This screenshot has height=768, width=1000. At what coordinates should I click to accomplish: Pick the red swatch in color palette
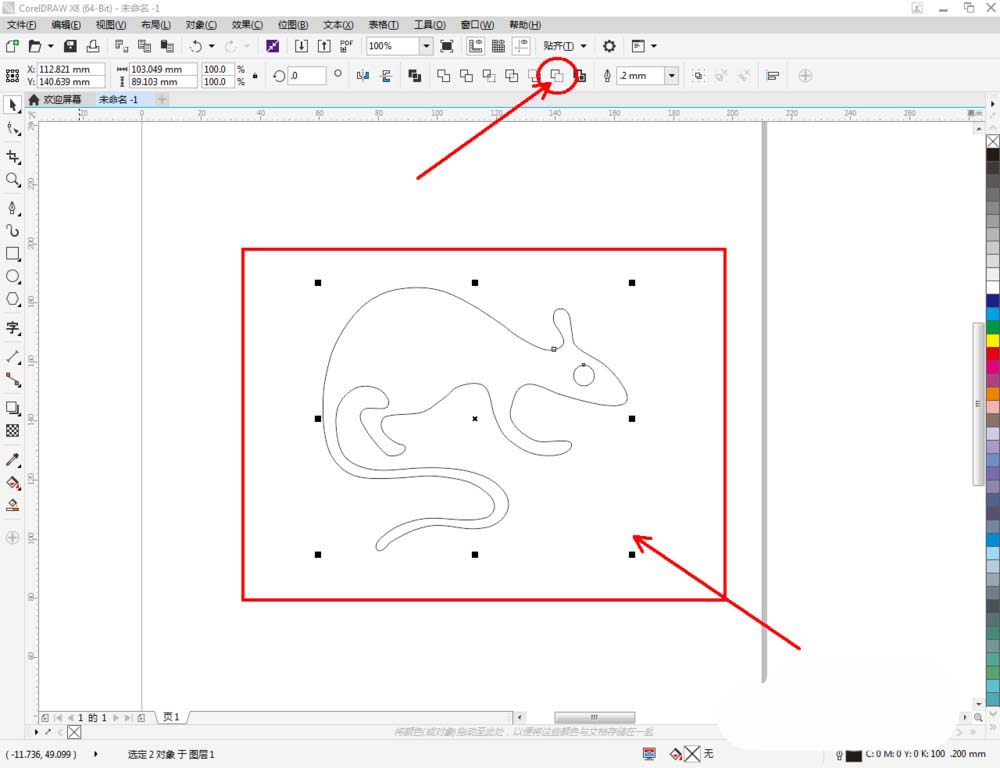[x=993, y=353]
